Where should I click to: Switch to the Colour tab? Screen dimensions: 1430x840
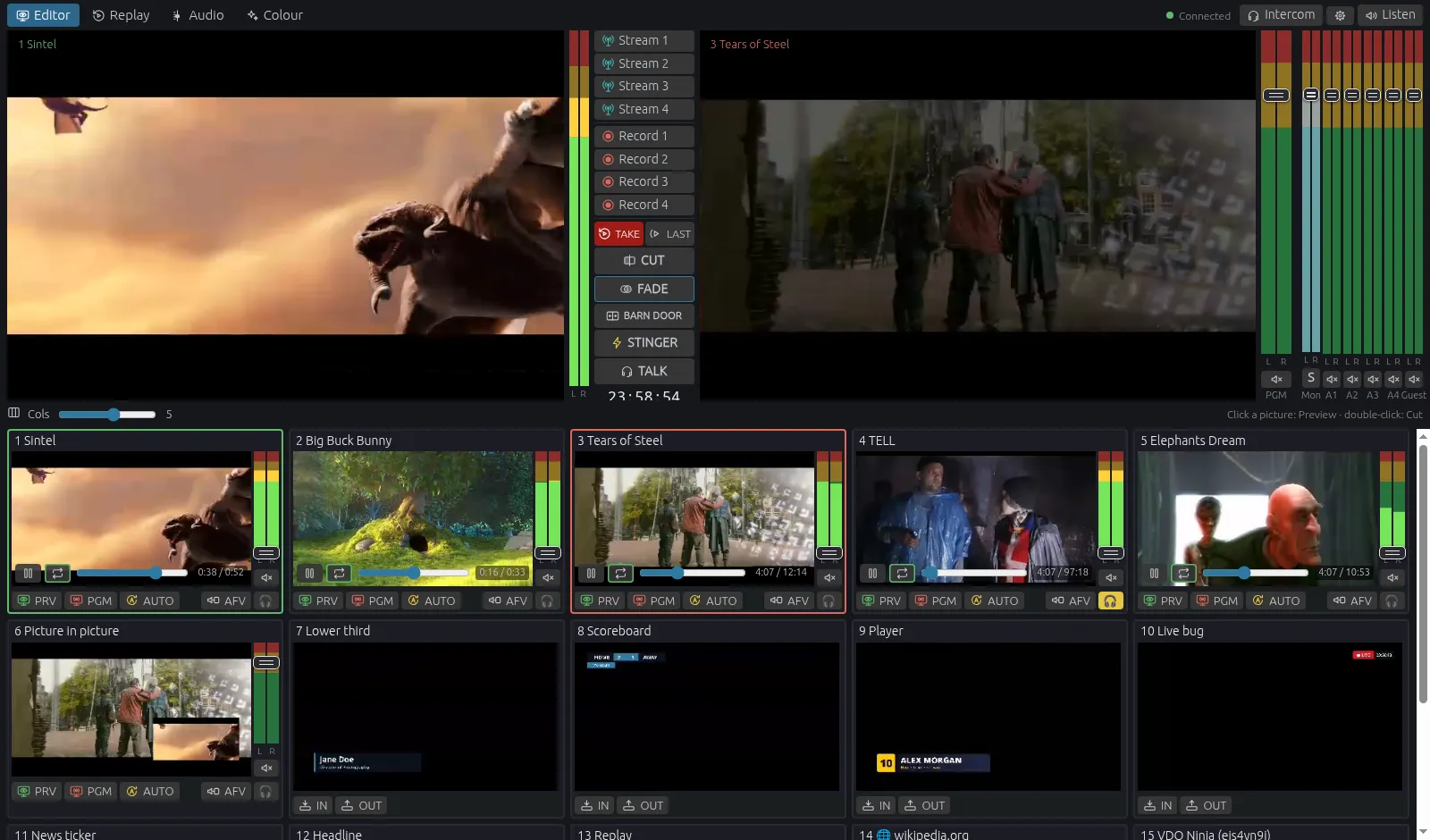(x=275, y=15)
